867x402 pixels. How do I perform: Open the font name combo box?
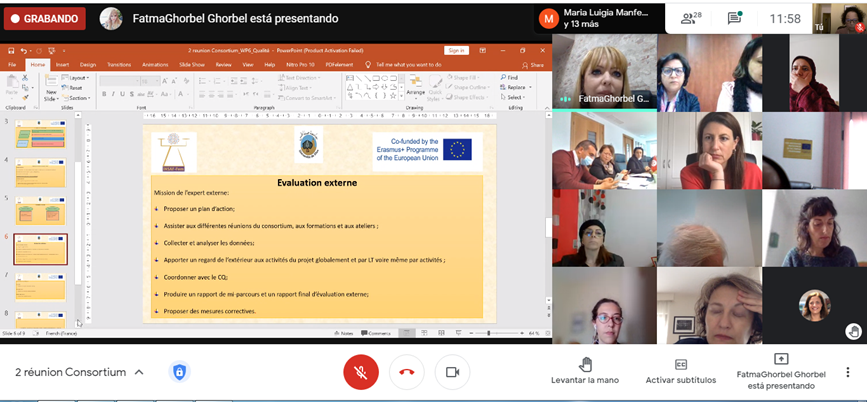(x=118, y=81)
